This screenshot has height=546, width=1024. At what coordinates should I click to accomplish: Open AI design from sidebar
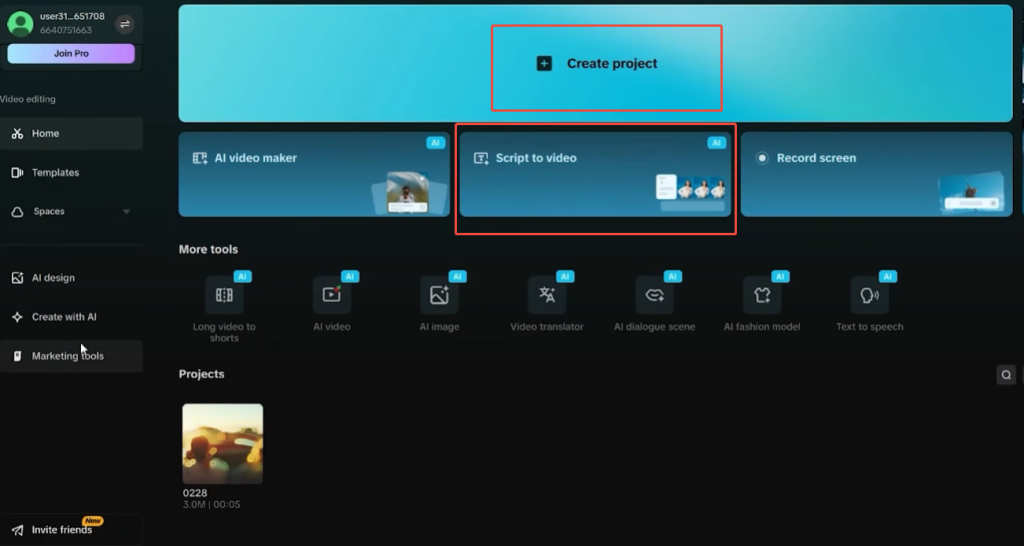point(71,278)
